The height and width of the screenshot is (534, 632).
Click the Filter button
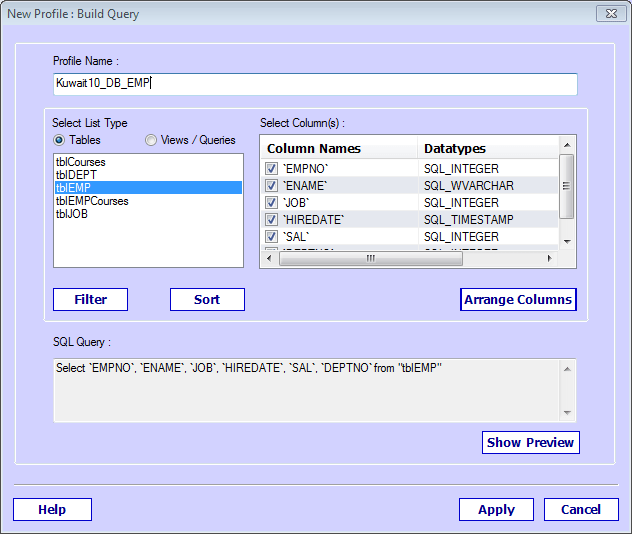90,299
